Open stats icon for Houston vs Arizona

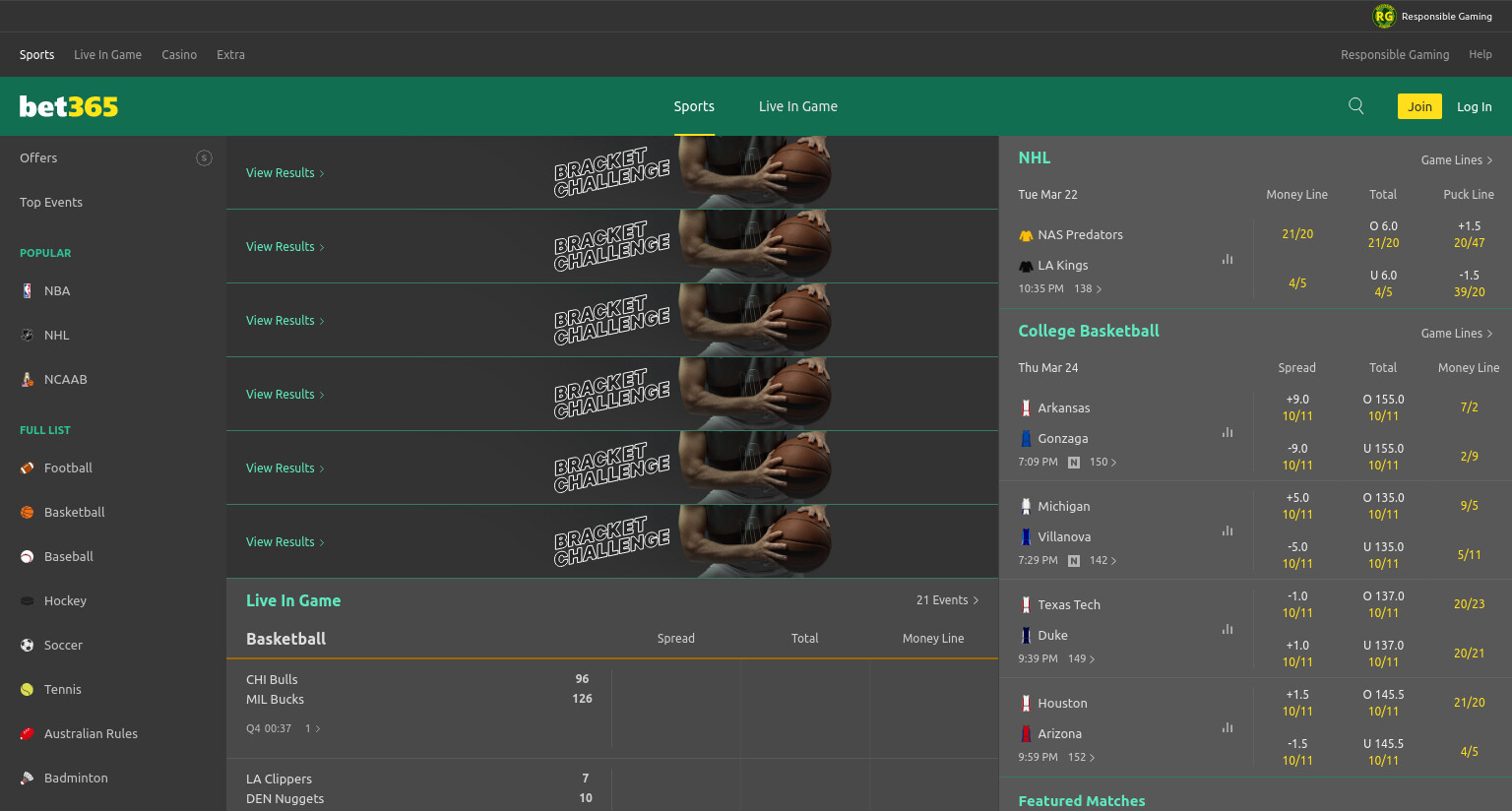[x=1228, y=727]
